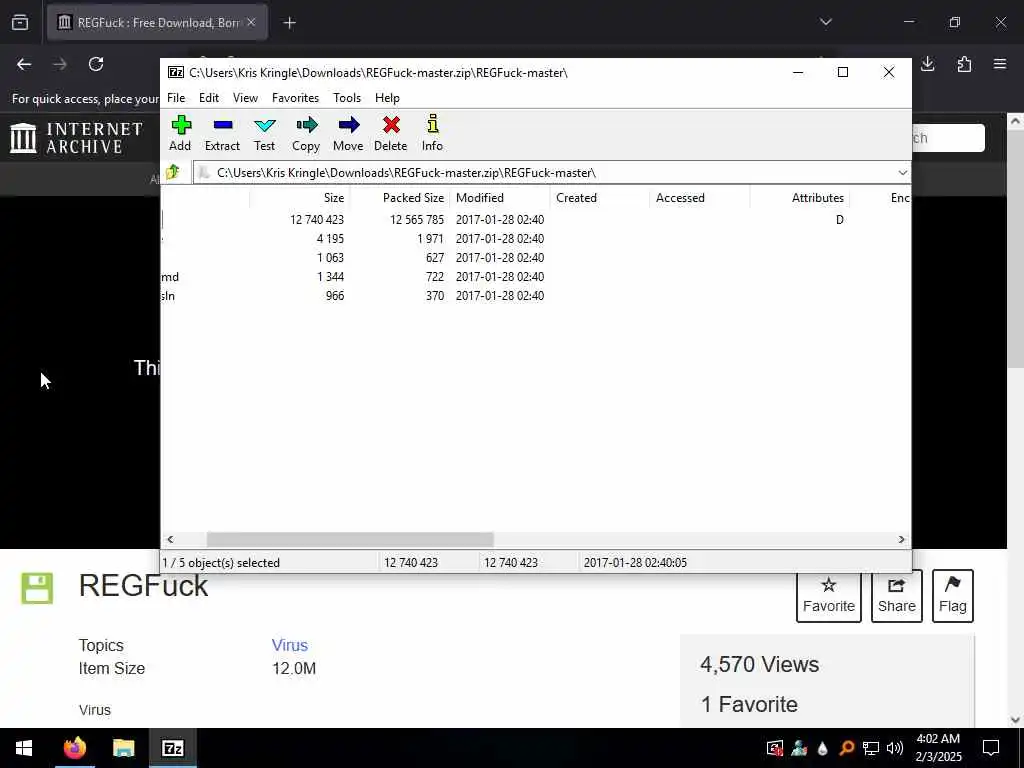This screenshot has width=1024, height=768.
Task: Open the Windows notification center
Action: 991,748
